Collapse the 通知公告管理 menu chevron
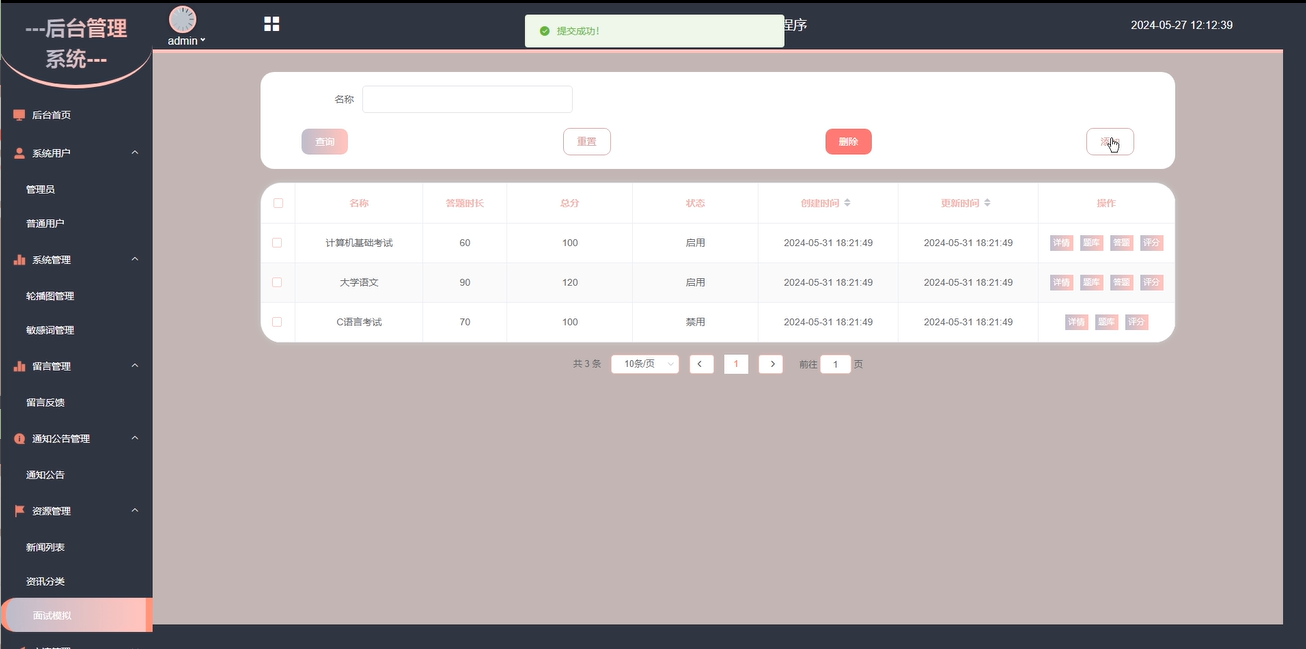The height and width of the screenshot is (649, 1306). point(135,439)
